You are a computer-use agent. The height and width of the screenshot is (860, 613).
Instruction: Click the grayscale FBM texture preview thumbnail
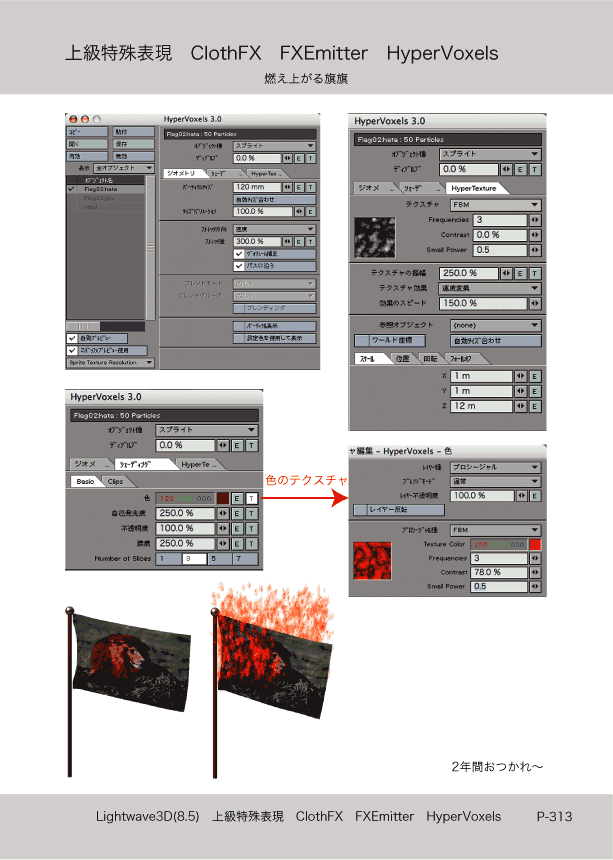coord(374,237)
